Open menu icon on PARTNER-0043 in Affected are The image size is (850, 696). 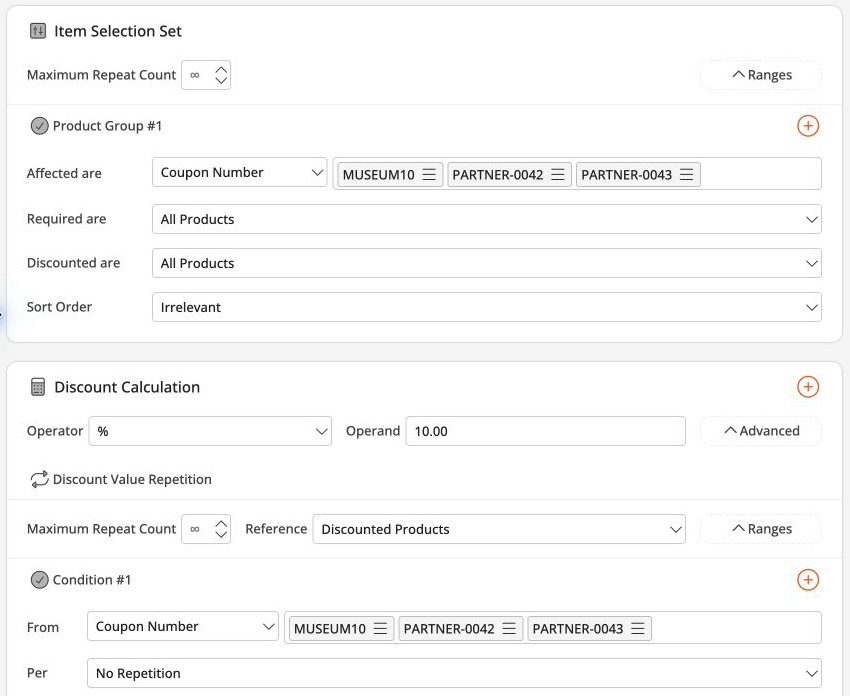(x=686, y=175)
